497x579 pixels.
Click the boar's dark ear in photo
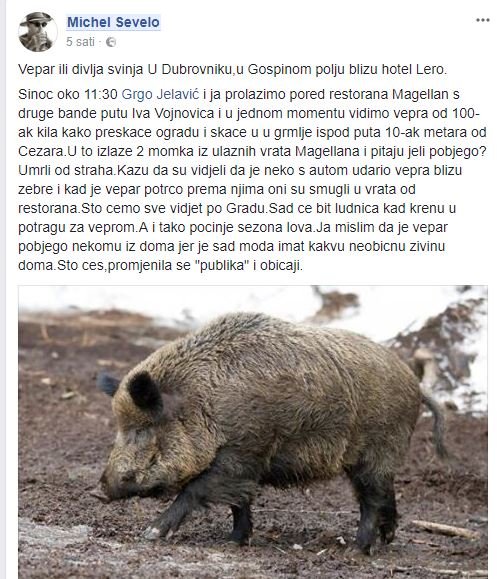click(x=144, y=392)
